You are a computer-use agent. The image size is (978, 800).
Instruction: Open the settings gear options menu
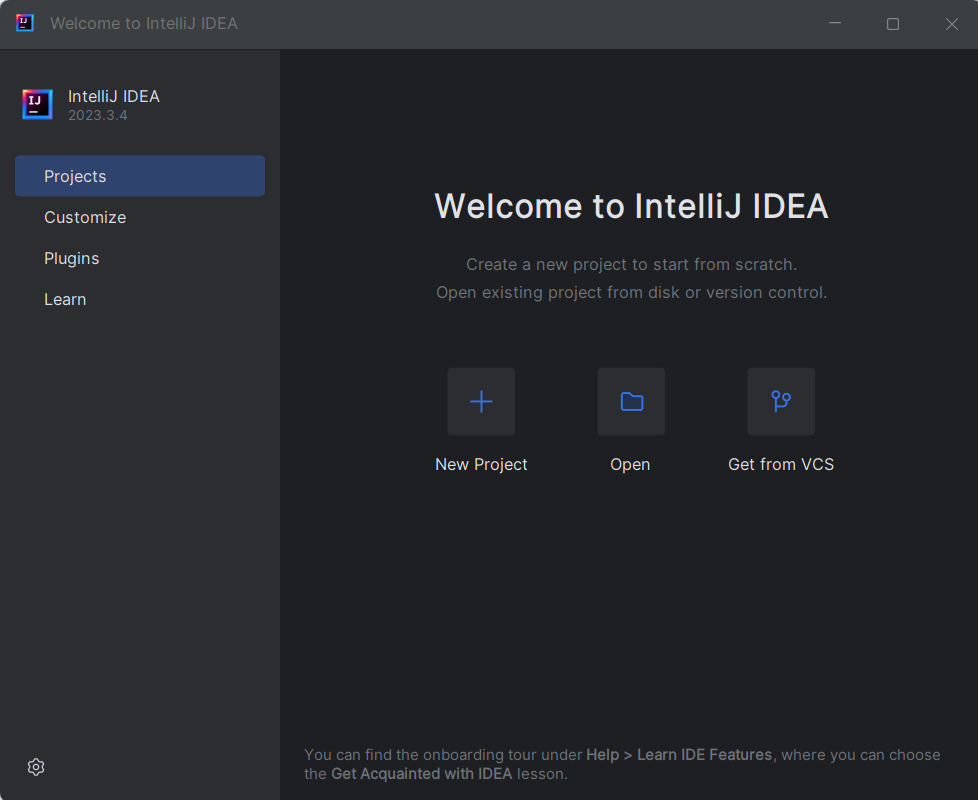pos(36,767)
